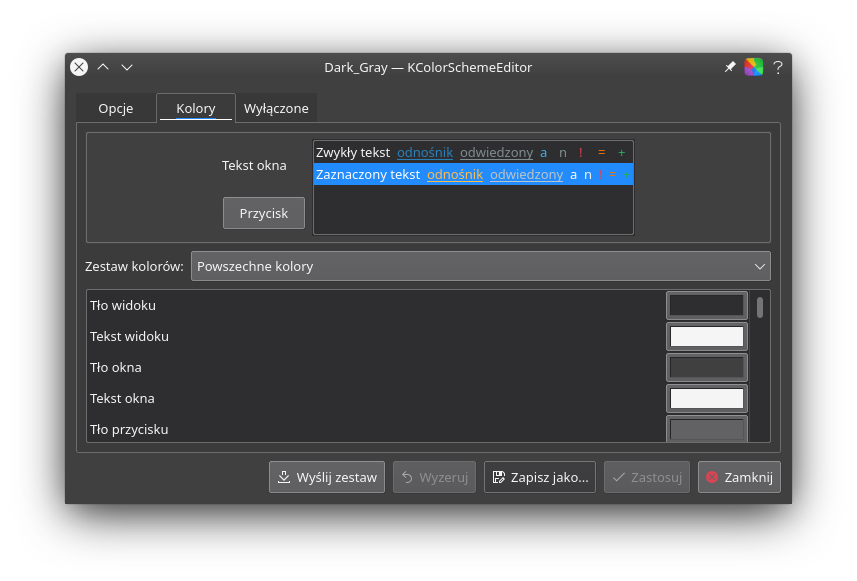Switch to the Opcje tab

(x=116, y=108)
